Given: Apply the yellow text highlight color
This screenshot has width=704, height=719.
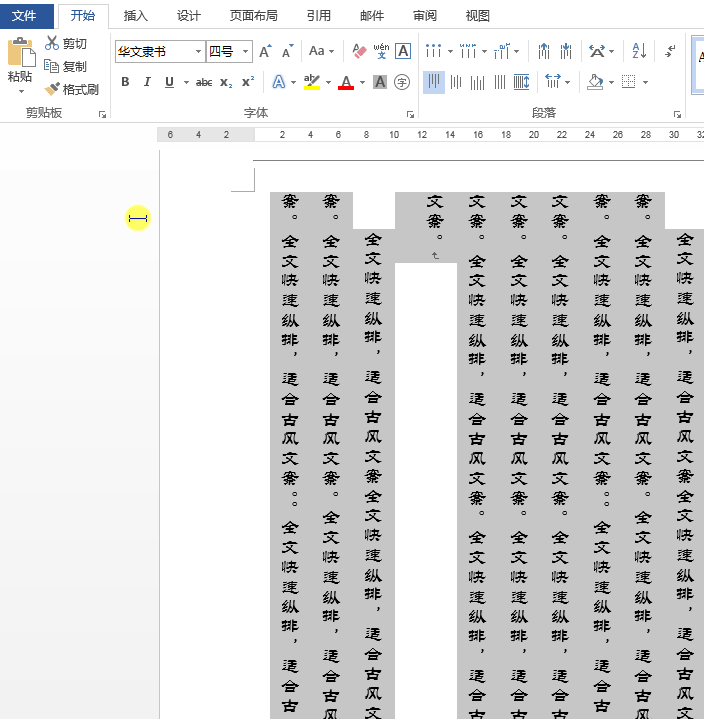Looking at the screenshot, I should 311,82.
